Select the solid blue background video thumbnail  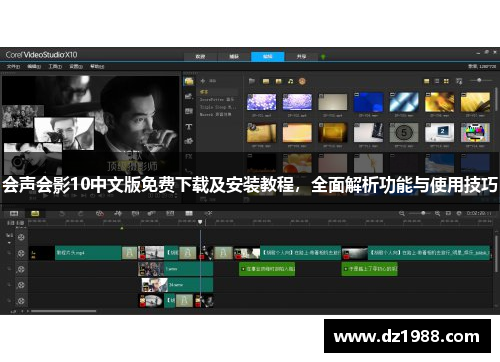coord(368,102)
